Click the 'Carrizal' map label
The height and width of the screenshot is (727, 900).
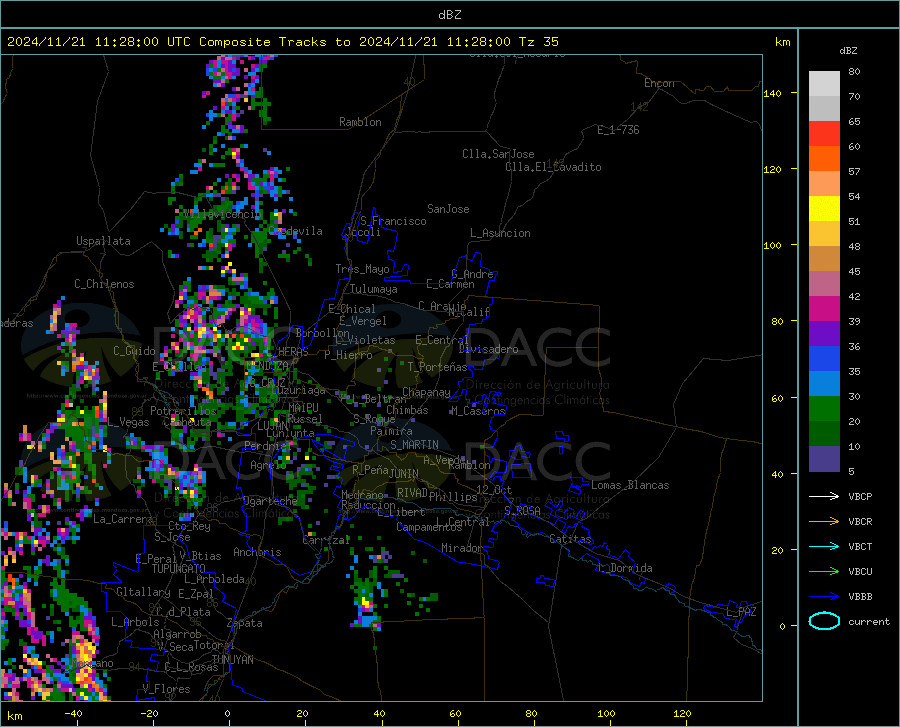(x=326, y=540)
